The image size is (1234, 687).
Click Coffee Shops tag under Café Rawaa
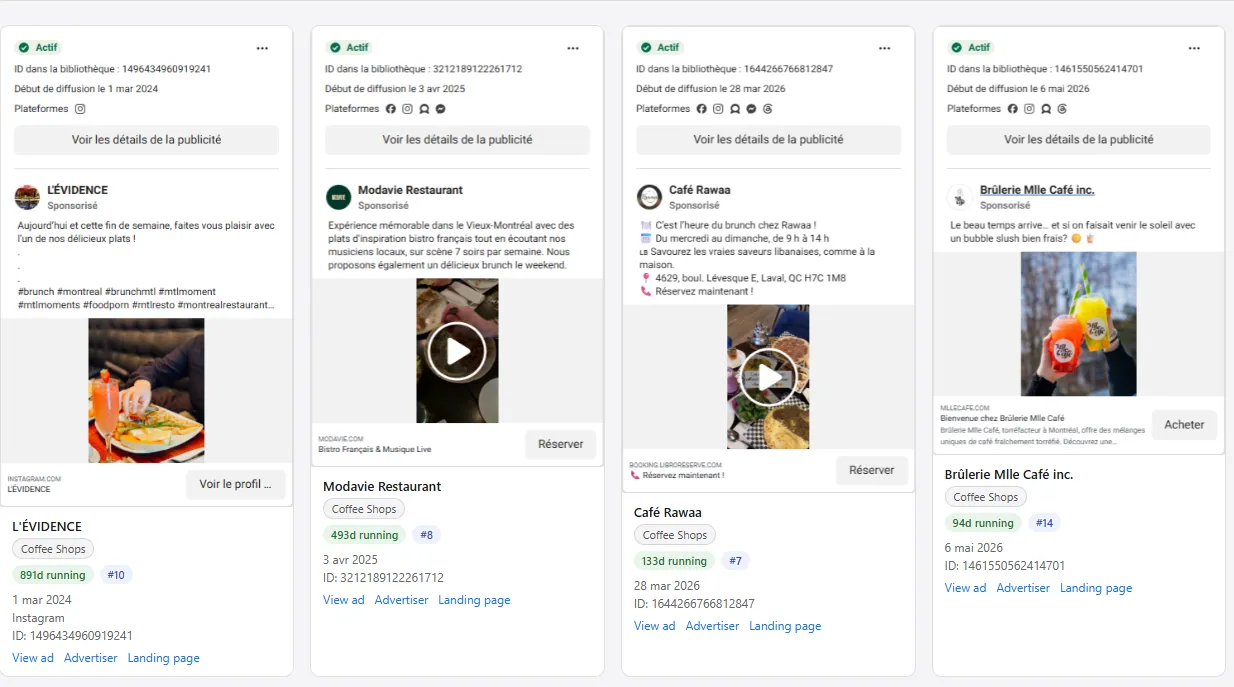(675, 535)
